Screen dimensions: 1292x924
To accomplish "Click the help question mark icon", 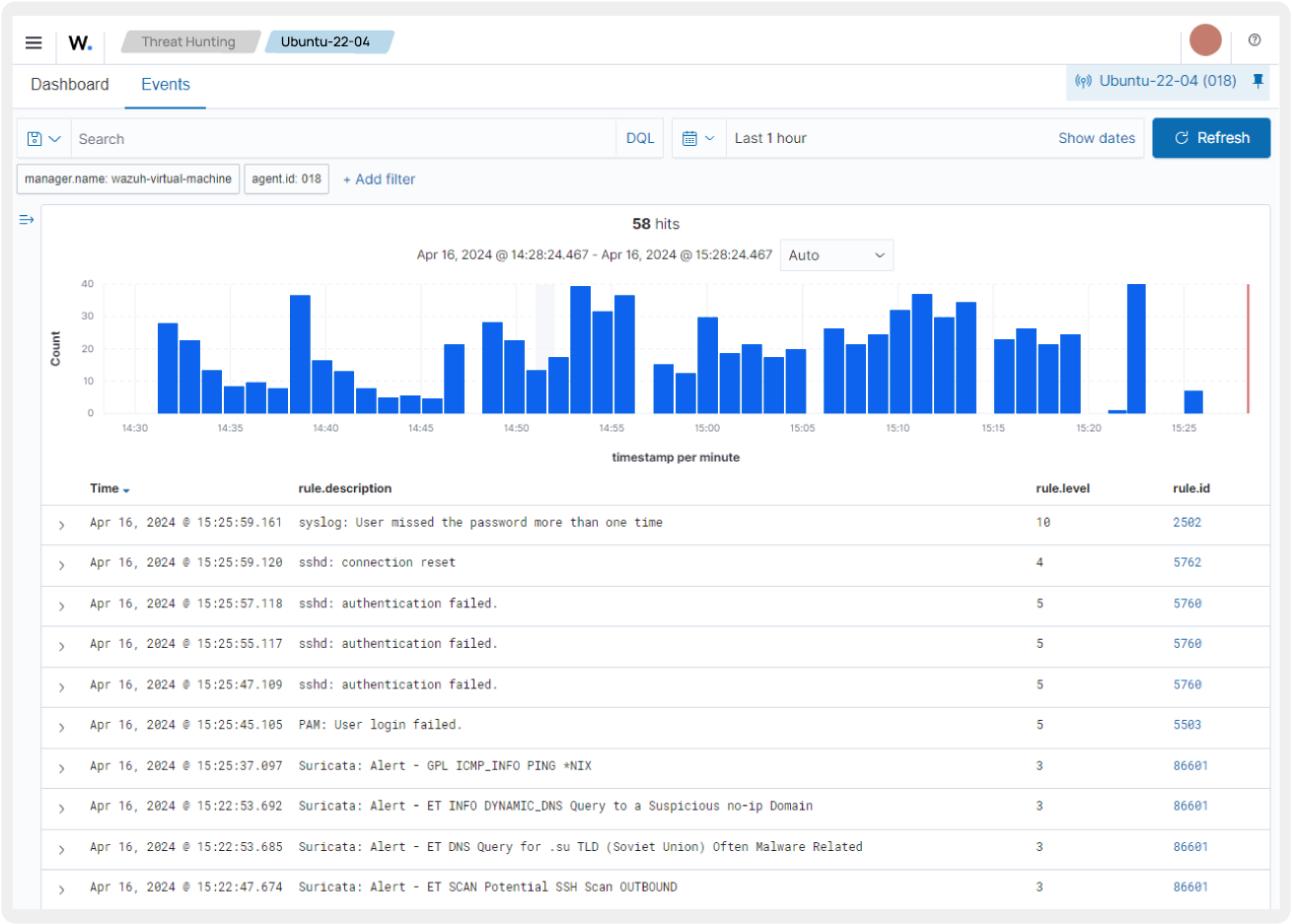I will pos(1256,39).
